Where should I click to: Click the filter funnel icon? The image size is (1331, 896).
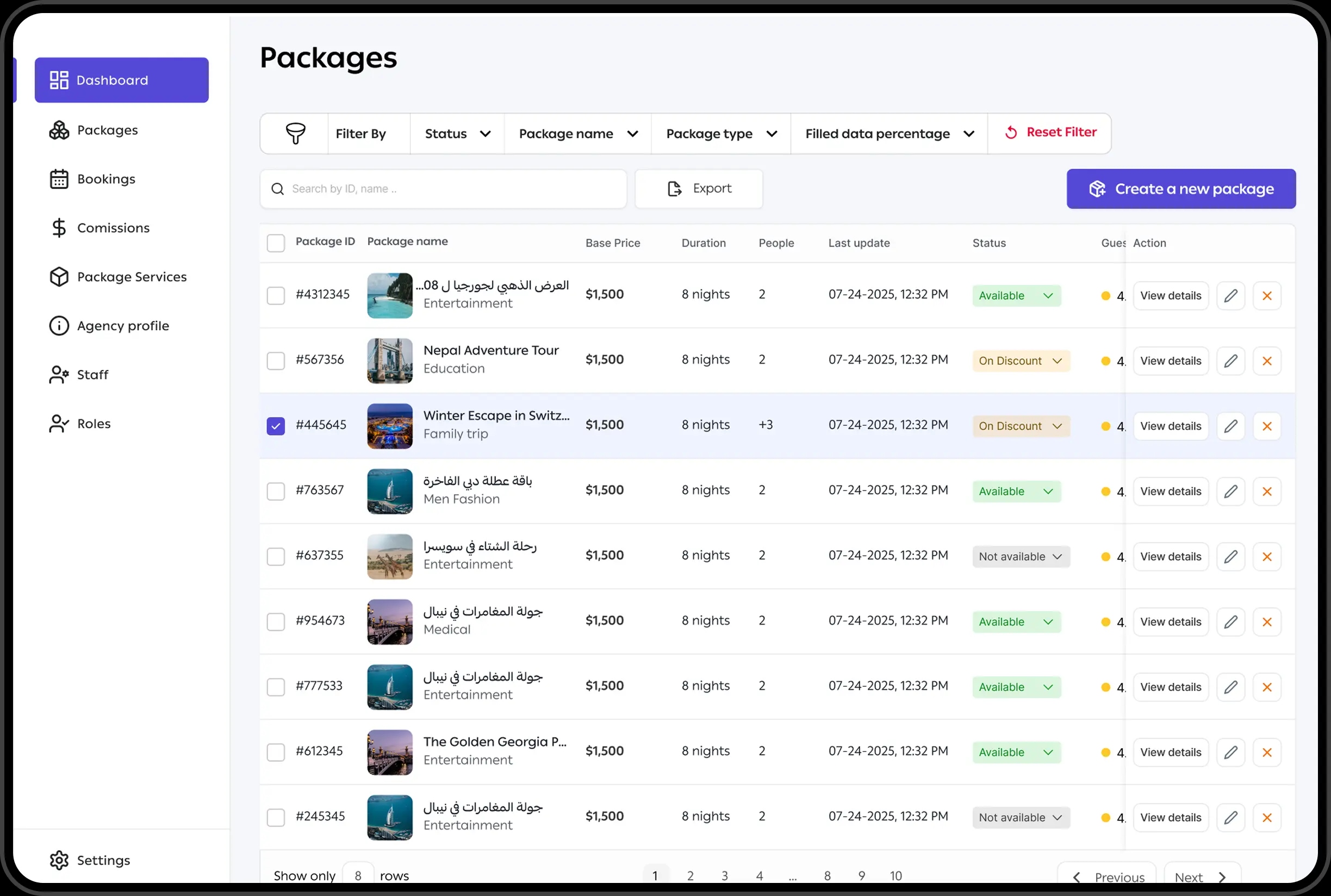coord(295,134)
